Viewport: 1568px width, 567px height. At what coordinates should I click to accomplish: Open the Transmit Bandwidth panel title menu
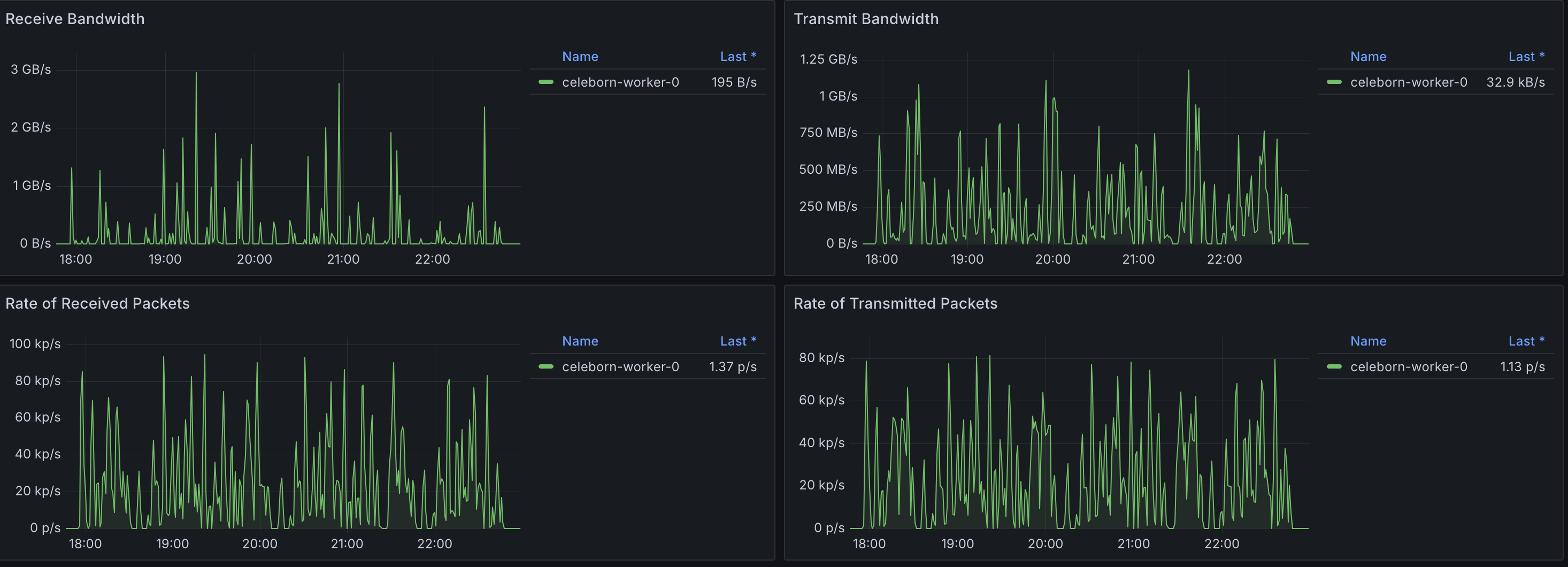[866, 19]
